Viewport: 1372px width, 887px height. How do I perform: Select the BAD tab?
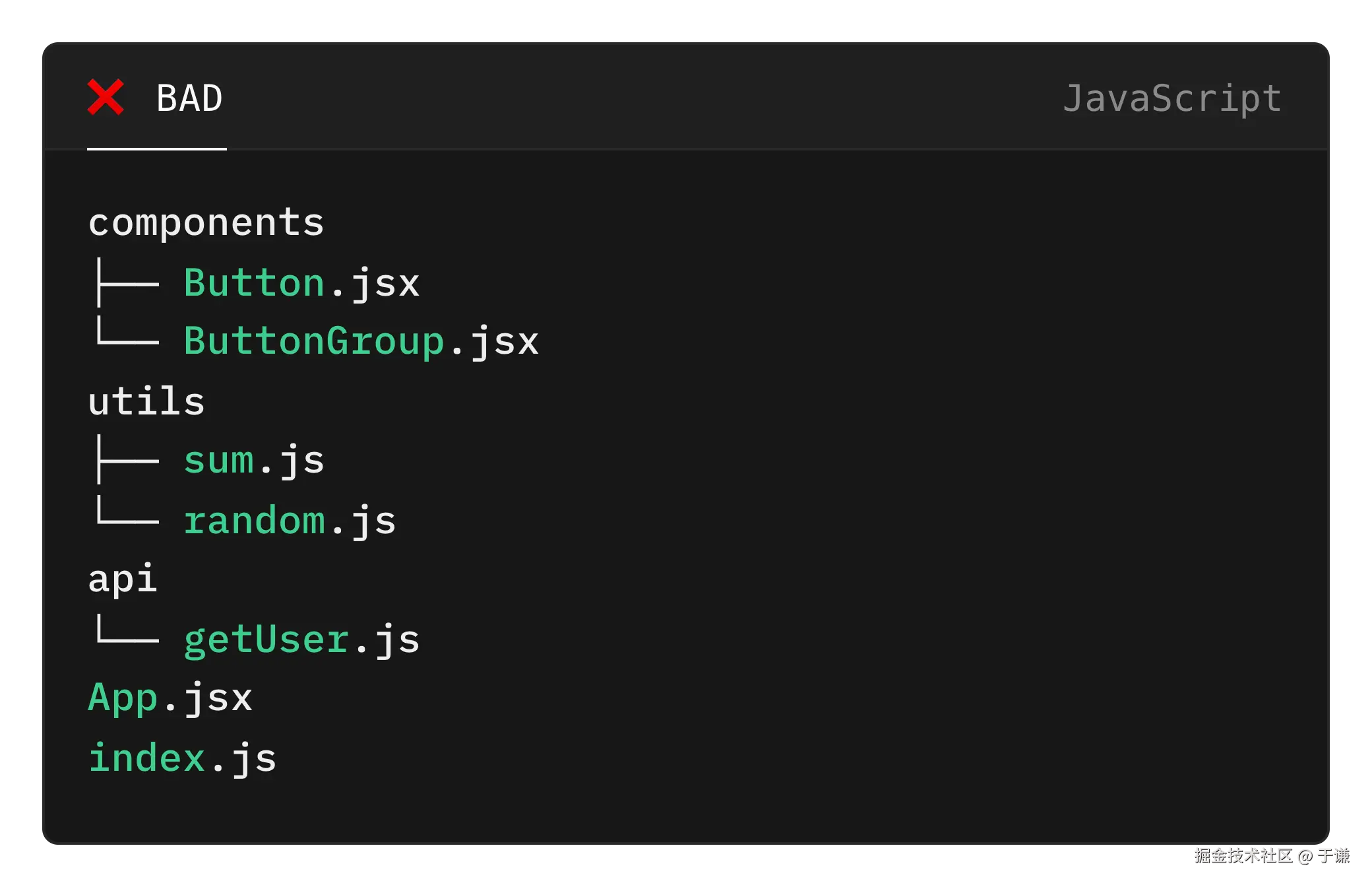[189, 99]
